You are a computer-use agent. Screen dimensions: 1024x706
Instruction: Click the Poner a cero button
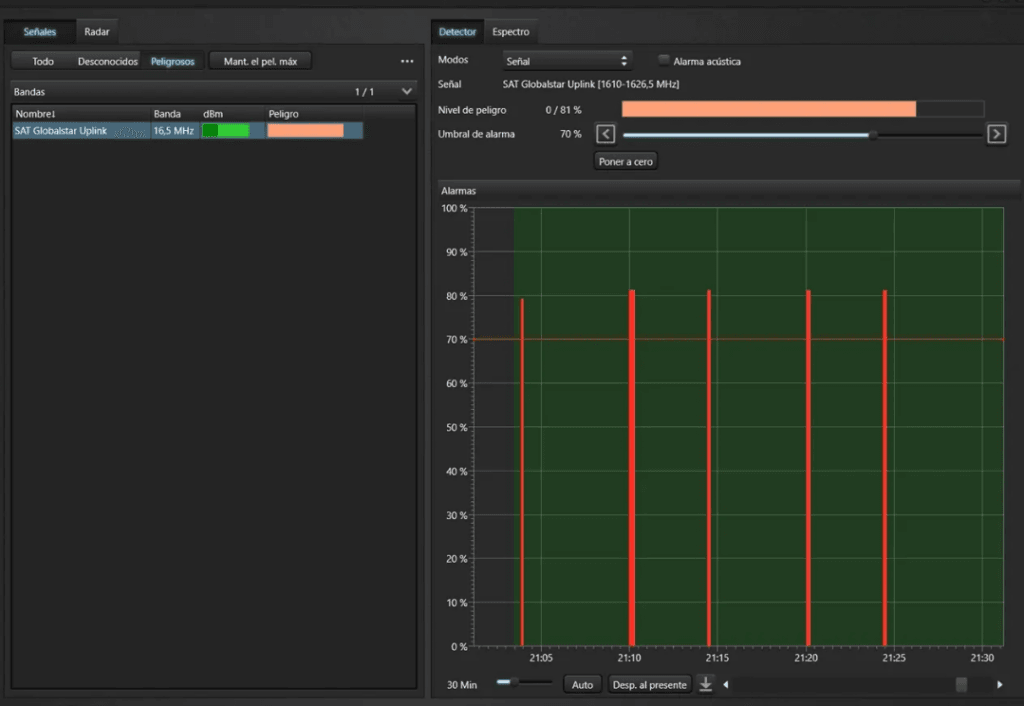[626, 161]
